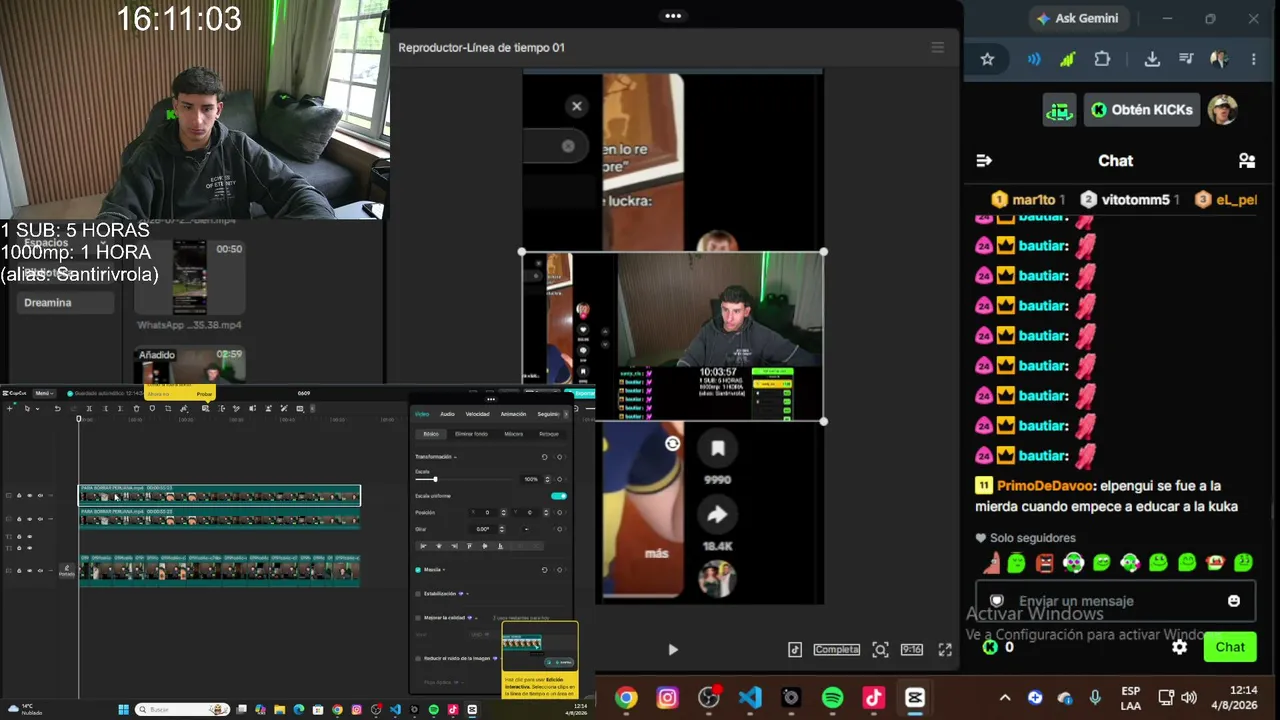Show hidden system tray icons
1280x720 pixels.
coord(1005,698)
